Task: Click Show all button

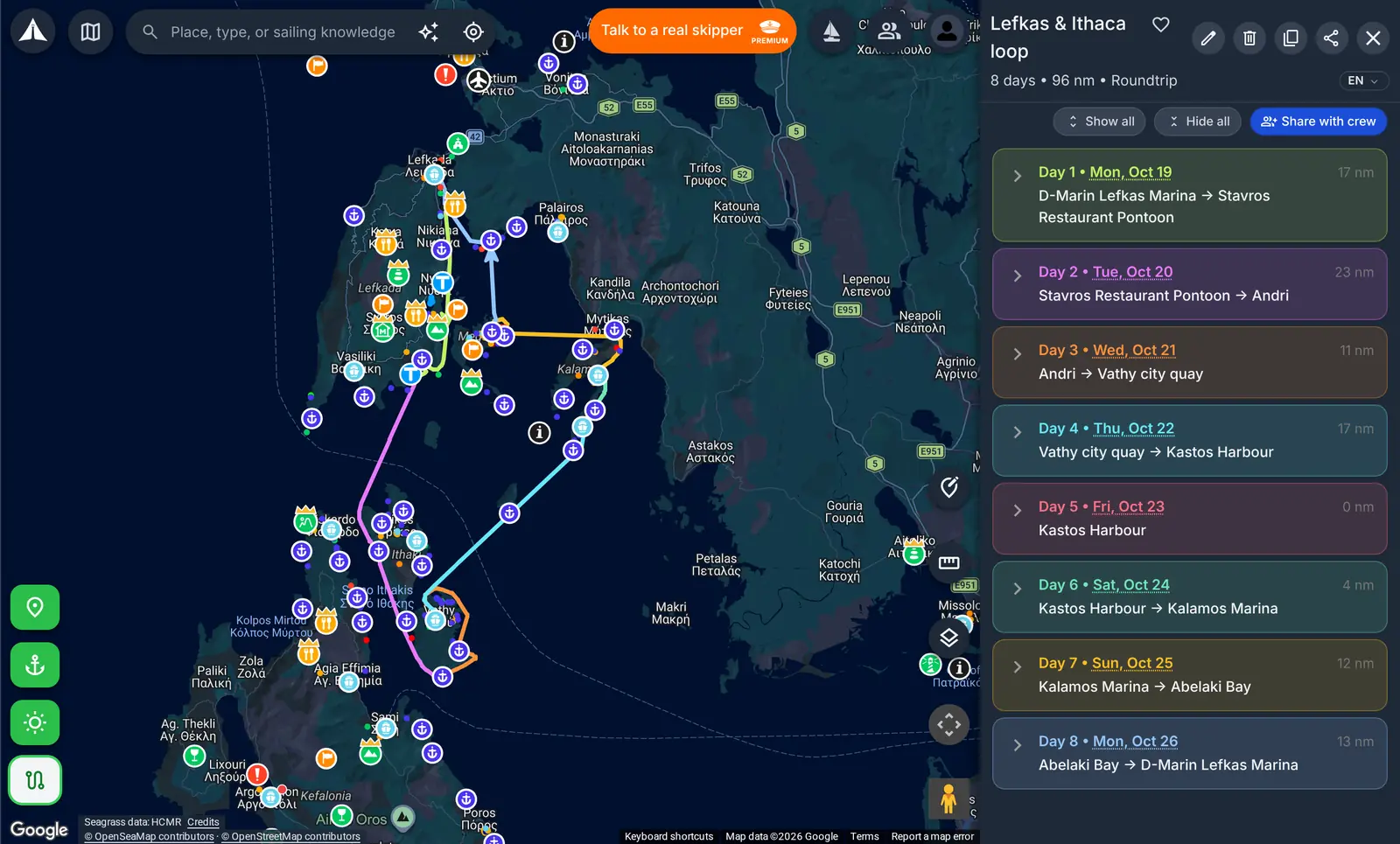Action: click(x=1100, y=122)
